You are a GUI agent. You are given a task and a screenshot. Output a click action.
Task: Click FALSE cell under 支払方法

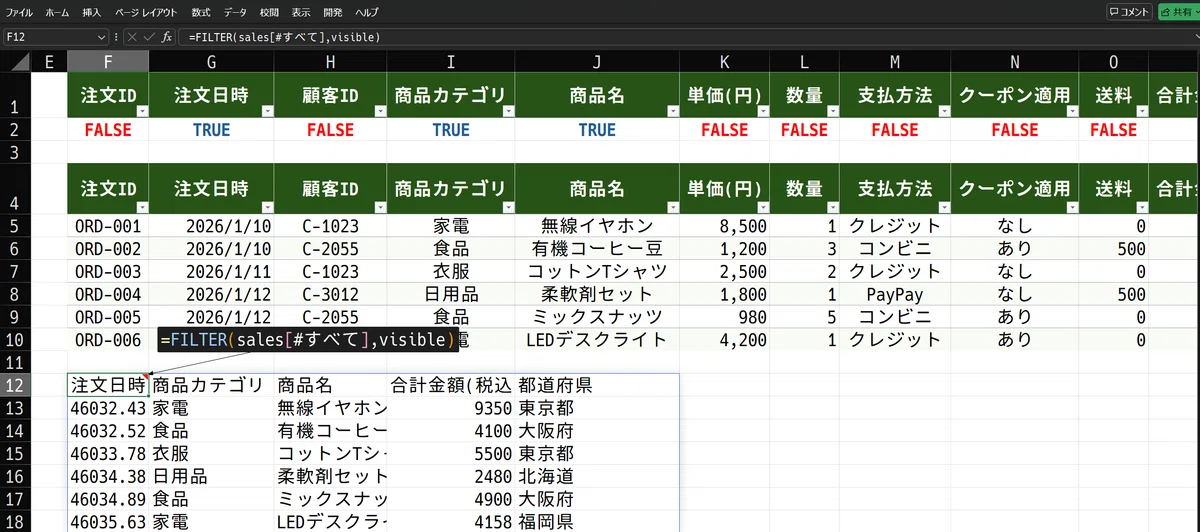click(x=895, y=130)
